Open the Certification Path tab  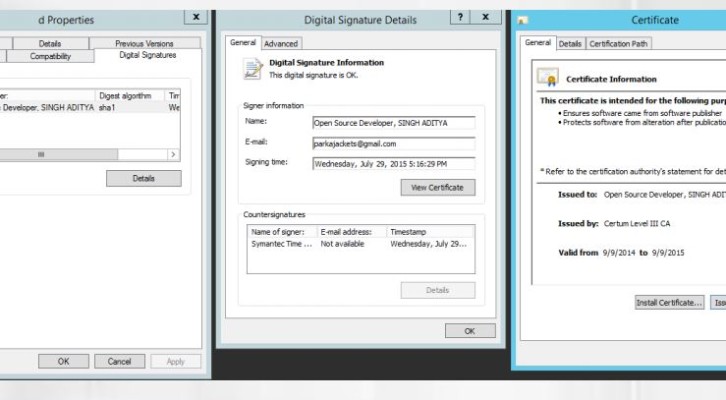[x=619, y=43]
